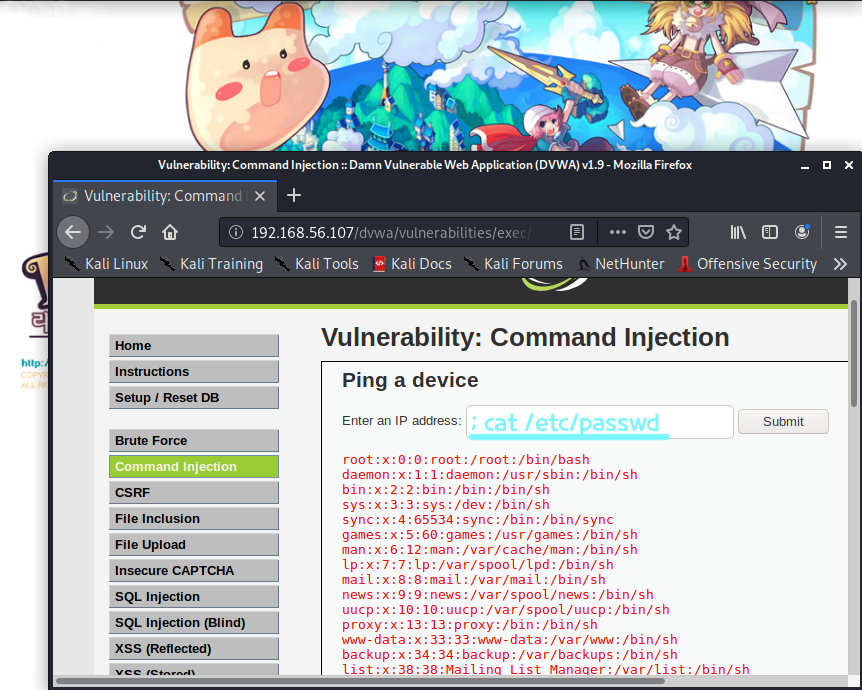
Task: Open Kali Linux bookmark
Action: [x=107, y=264]
